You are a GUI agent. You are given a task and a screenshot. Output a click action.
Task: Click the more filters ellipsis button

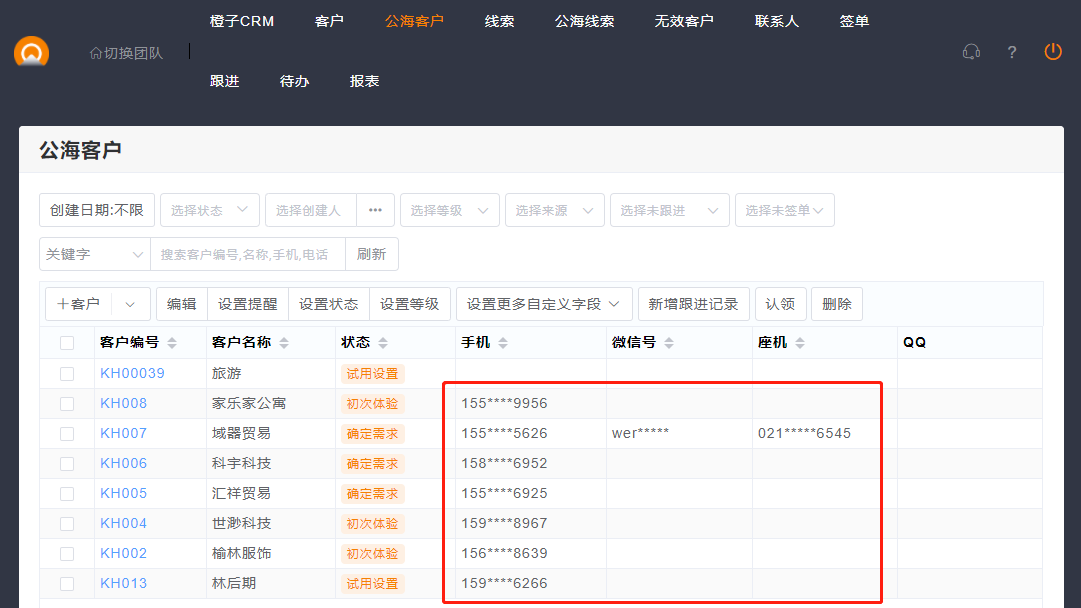[375, 210]
